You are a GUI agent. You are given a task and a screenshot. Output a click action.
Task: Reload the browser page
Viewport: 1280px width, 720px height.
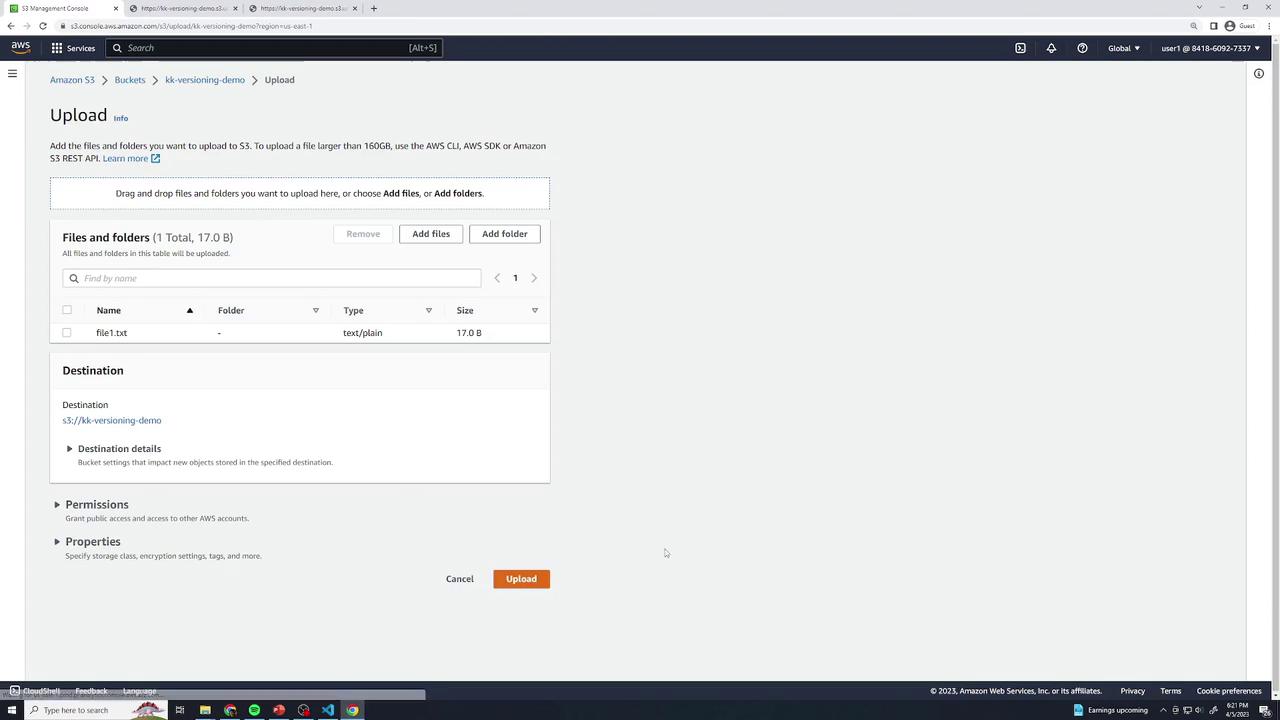[43, 26]
